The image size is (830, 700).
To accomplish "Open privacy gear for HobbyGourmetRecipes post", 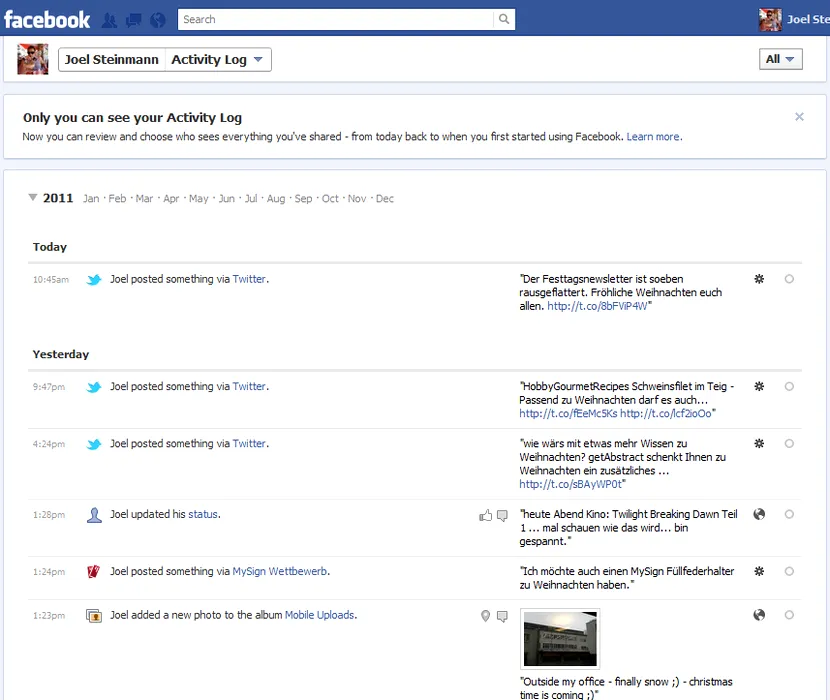I will click(759, 387).
